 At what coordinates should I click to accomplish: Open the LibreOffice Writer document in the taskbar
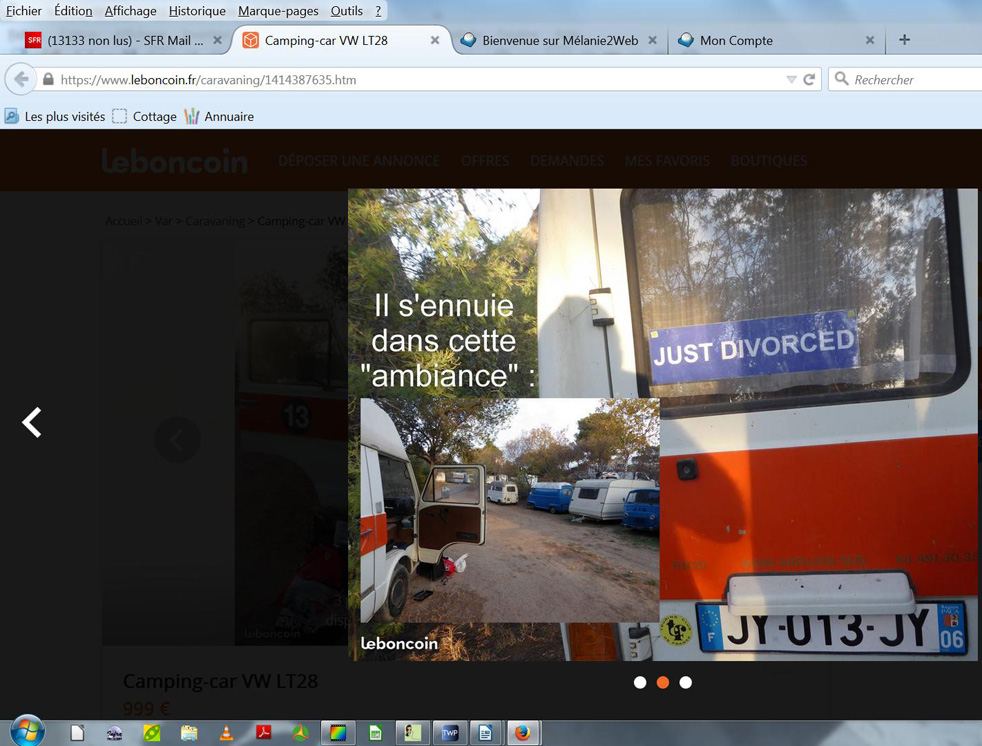click(485, 732)
